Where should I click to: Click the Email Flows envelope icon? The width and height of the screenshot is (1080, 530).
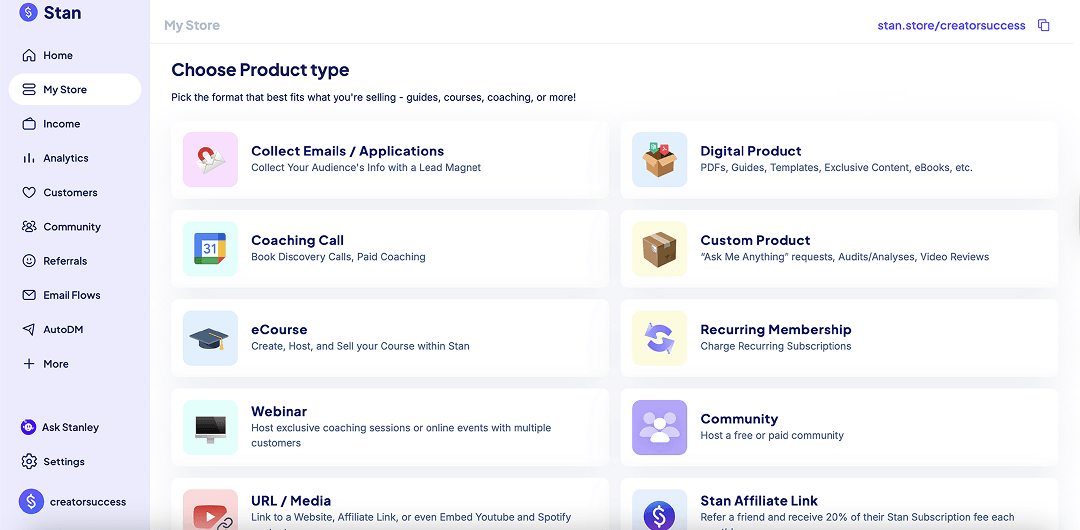click(29, 295)
